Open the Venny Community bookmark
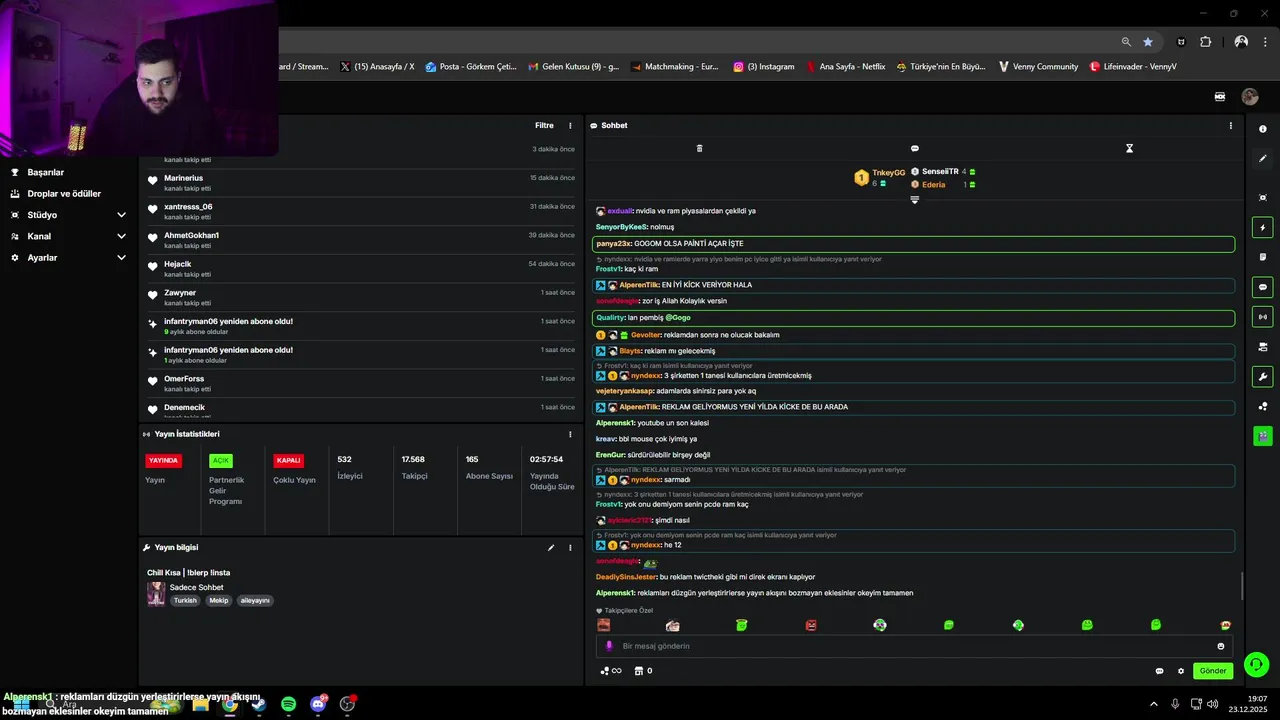The width and height of the screenshot is (1280, 720). tap(1038, 67)
